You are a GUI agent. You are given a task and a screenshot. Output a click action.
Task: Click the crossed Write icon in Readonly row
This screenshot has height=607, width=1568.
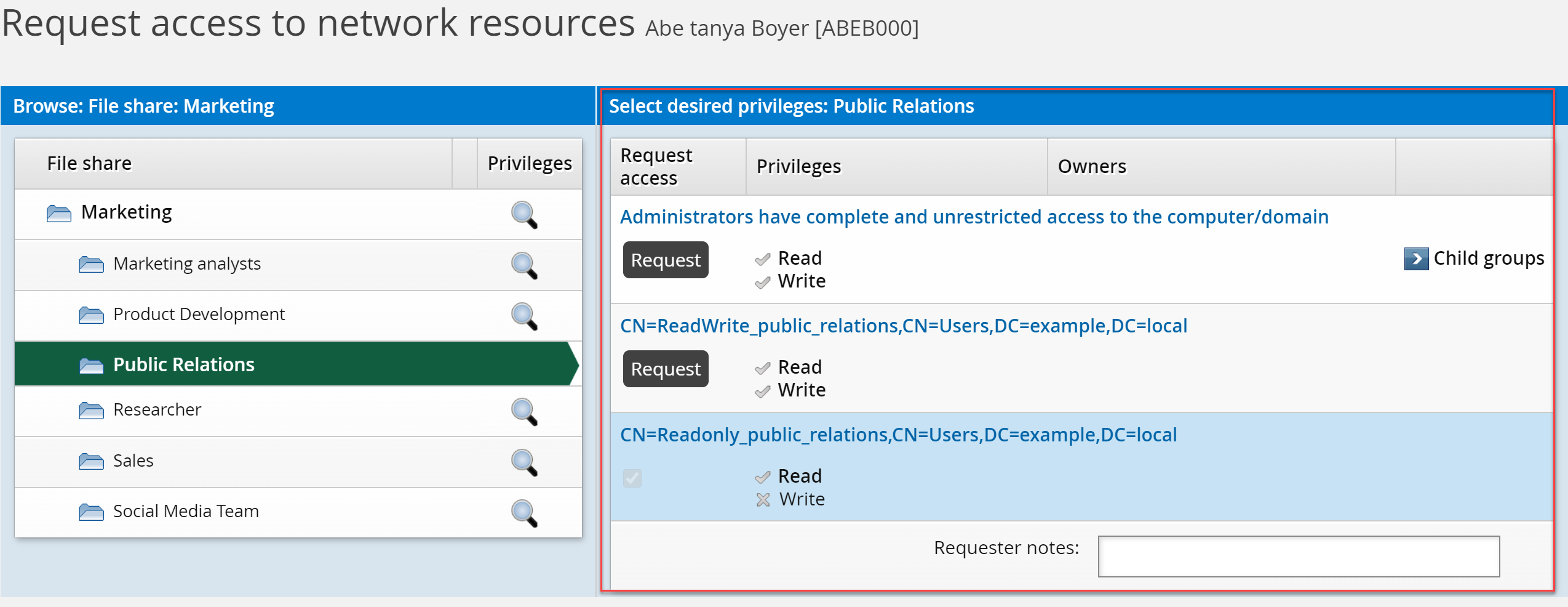point(763,499)
